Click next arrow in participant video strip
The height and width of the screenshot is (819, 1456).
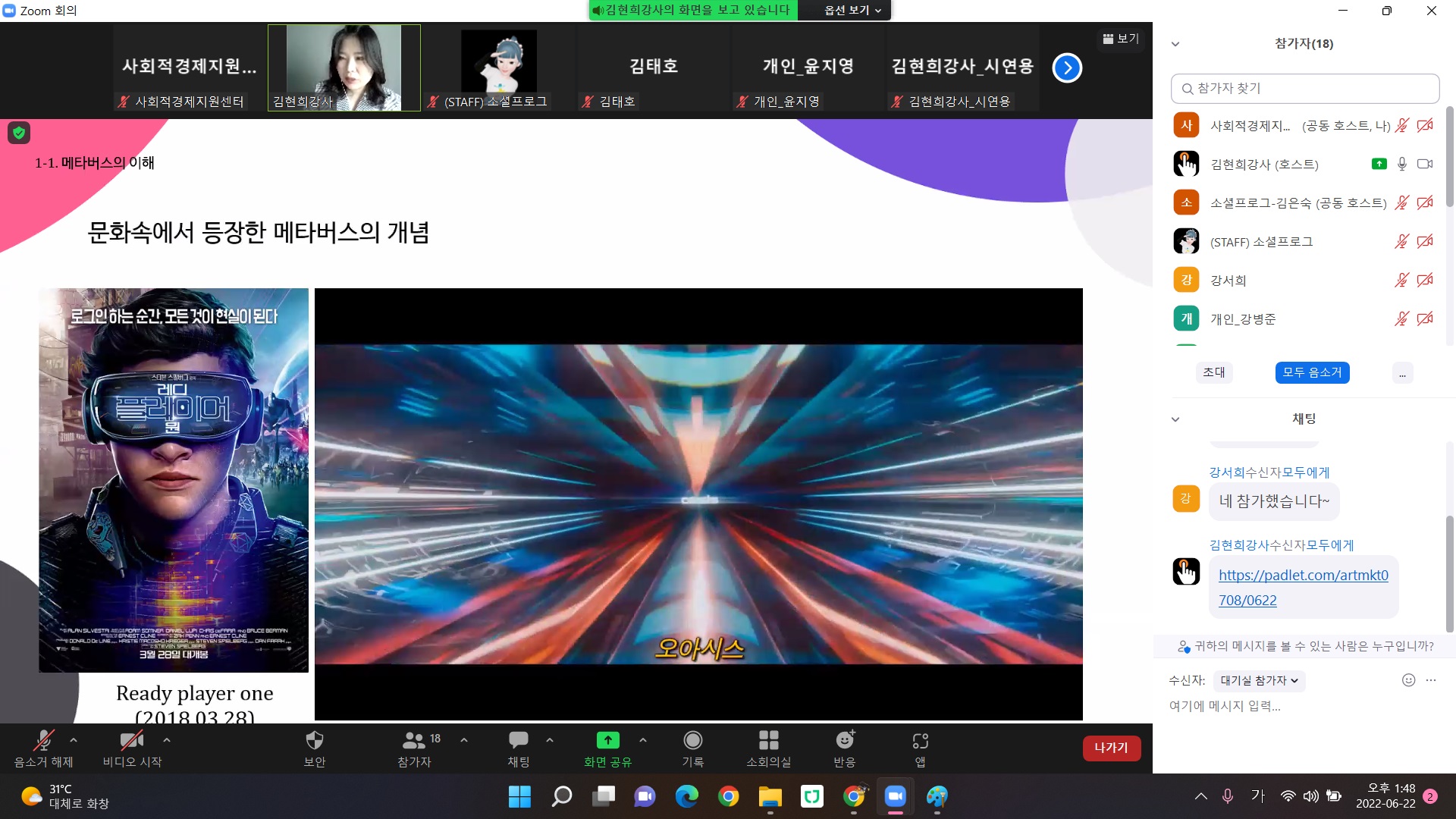click(1067, 68)
